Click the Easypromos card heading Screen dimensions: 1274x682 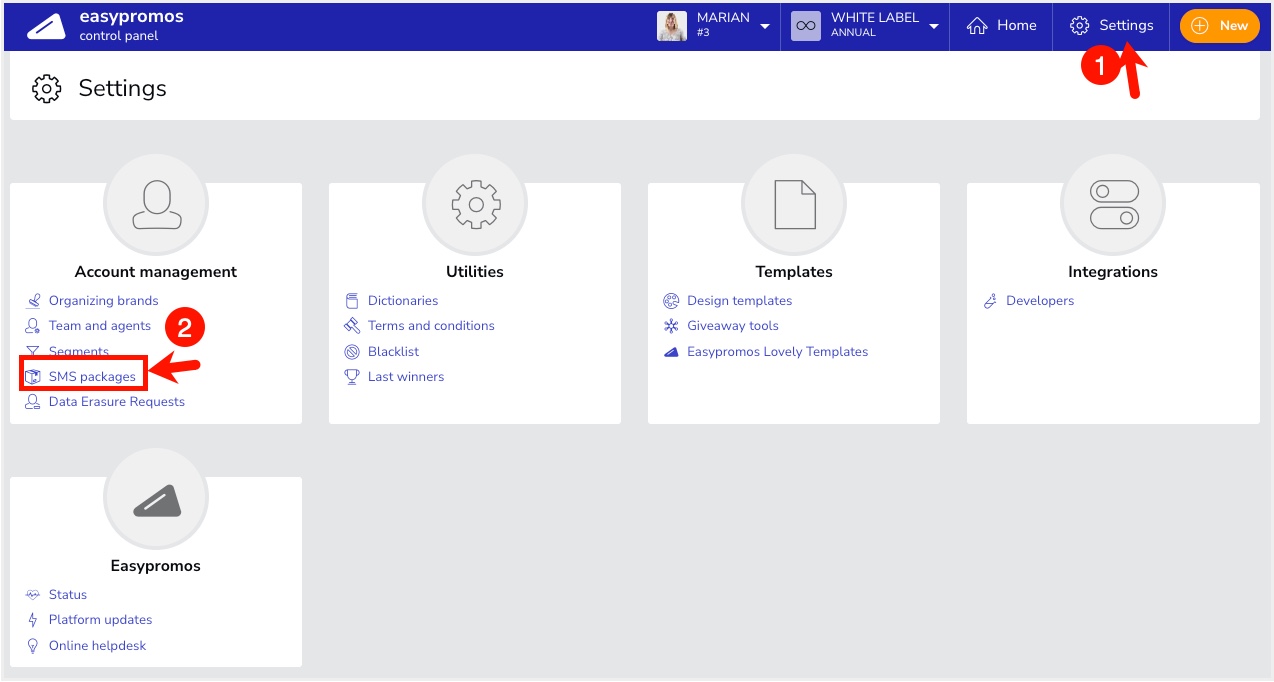(x=156, y=566)
